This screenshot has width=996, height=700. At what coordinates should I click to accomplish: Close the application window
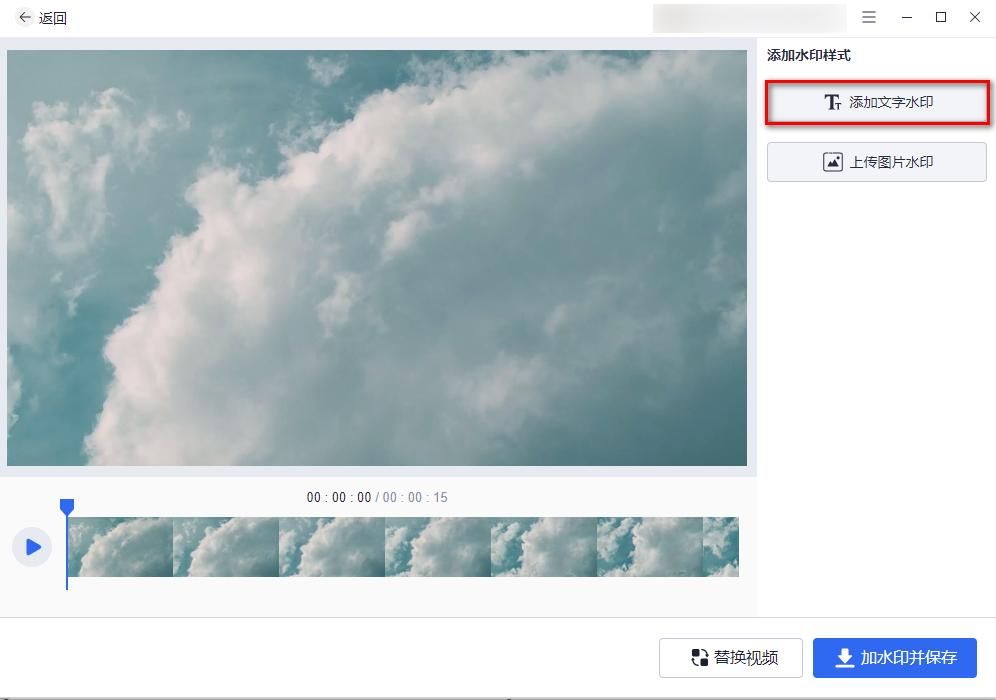tap(974, 17)
